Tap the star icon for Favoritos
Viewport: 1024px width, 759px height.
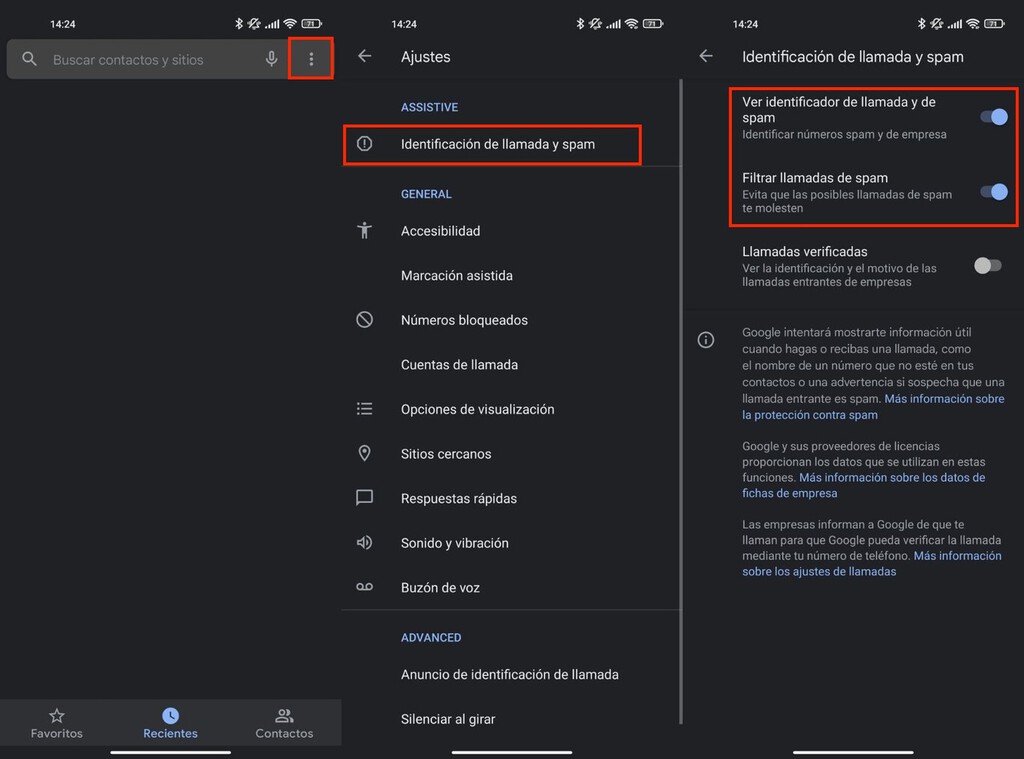coord(57,715)
